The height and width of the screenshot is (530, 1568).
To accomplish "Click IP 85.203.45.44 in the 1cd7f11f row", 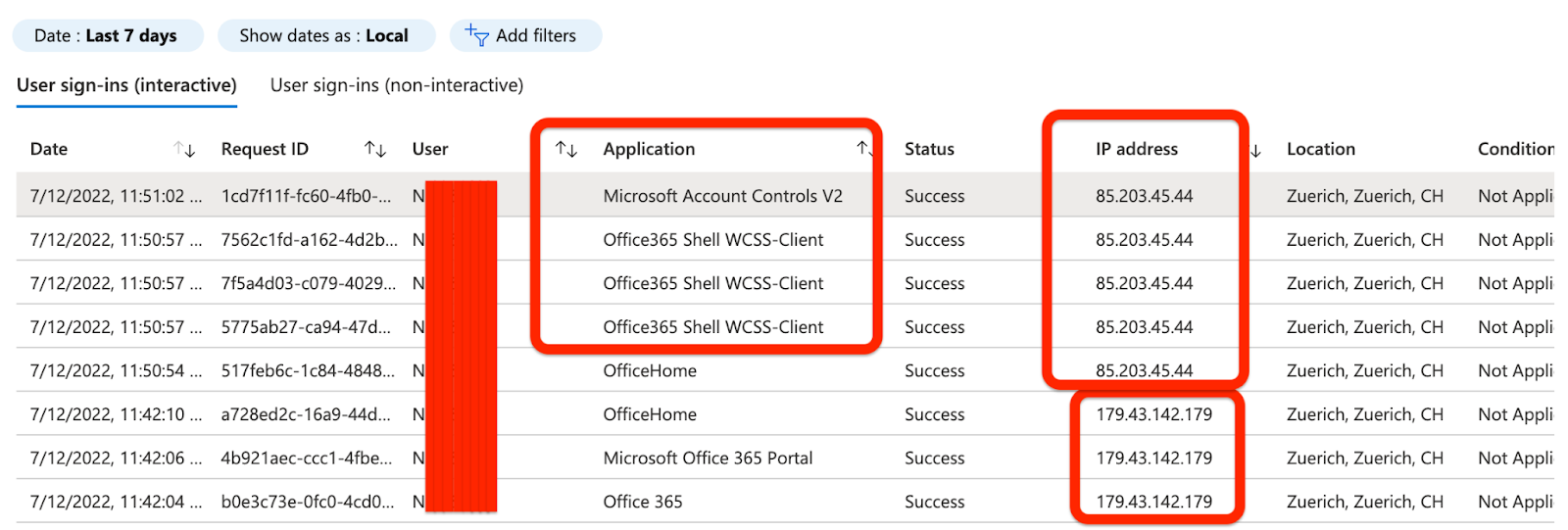I will (1145, 196).
